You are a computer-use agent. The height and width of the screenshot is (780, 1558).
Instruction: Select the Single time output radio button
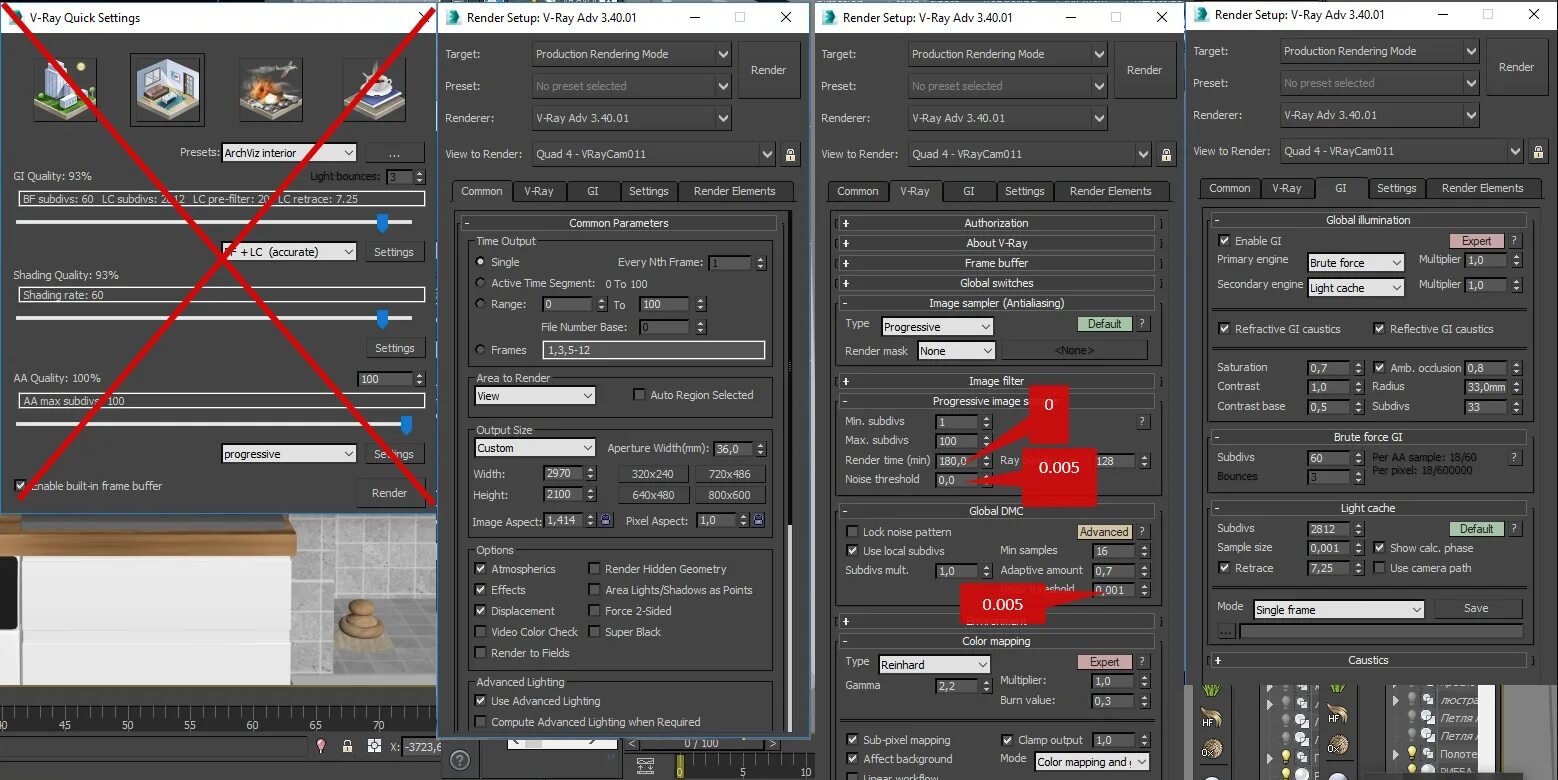click(481, 262)
